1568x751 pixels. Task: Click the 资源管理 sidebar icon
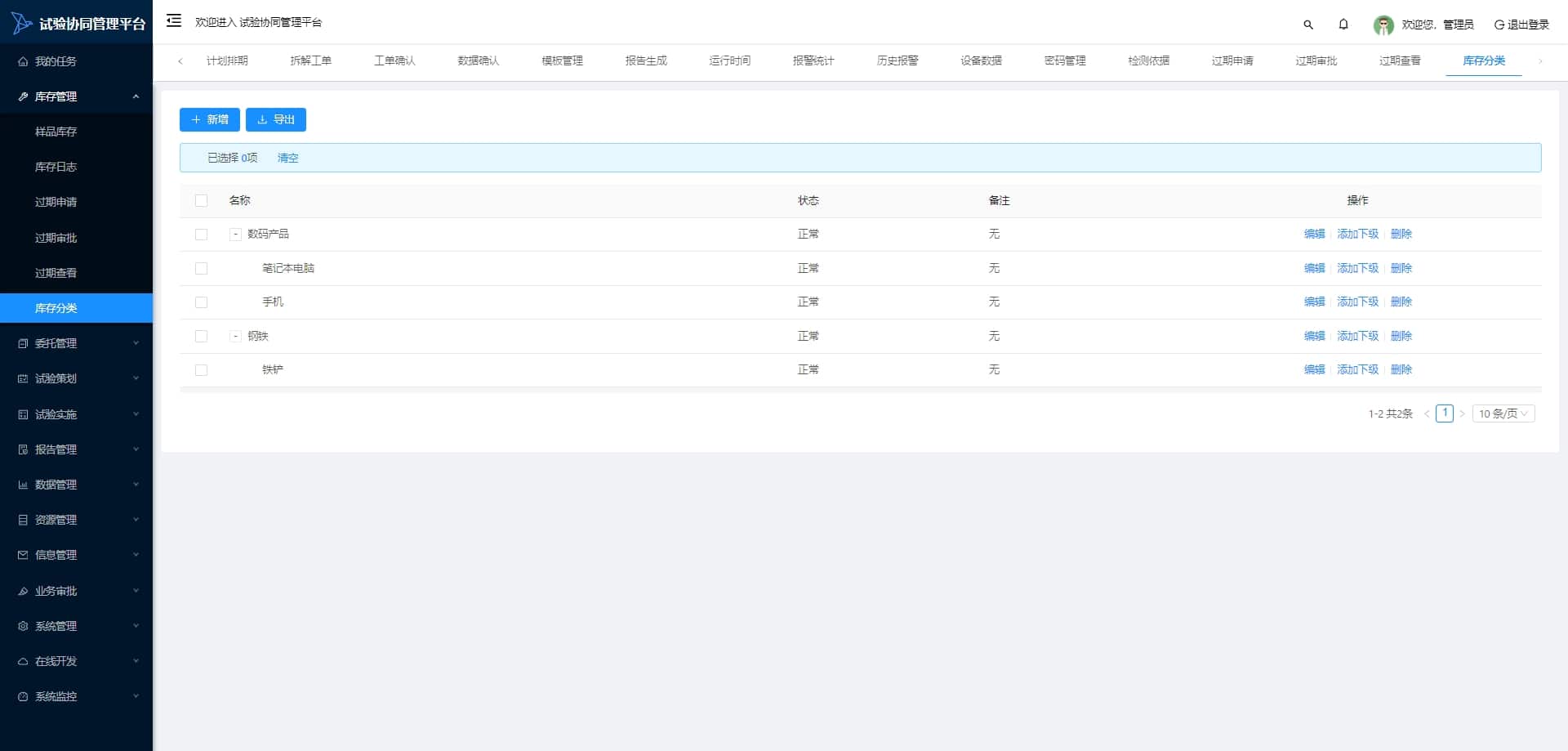point(23,520)
